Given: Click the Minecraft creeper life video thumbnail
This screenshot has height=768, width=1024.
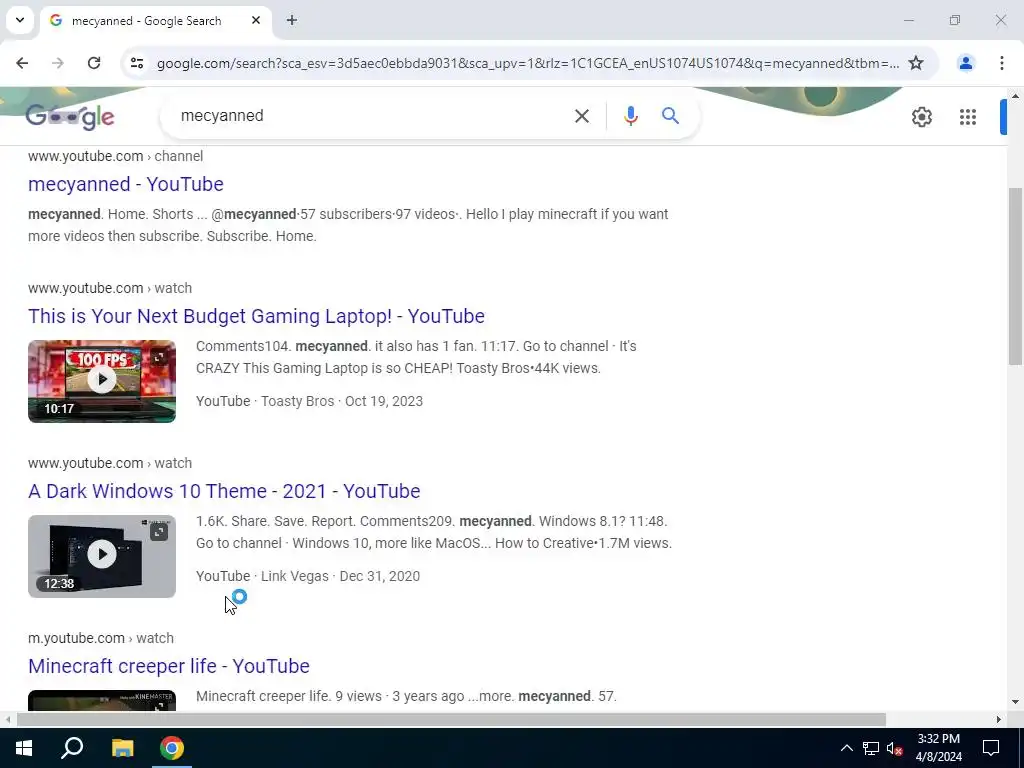Looking at the screenshot, I should click(x=102, y=701).
